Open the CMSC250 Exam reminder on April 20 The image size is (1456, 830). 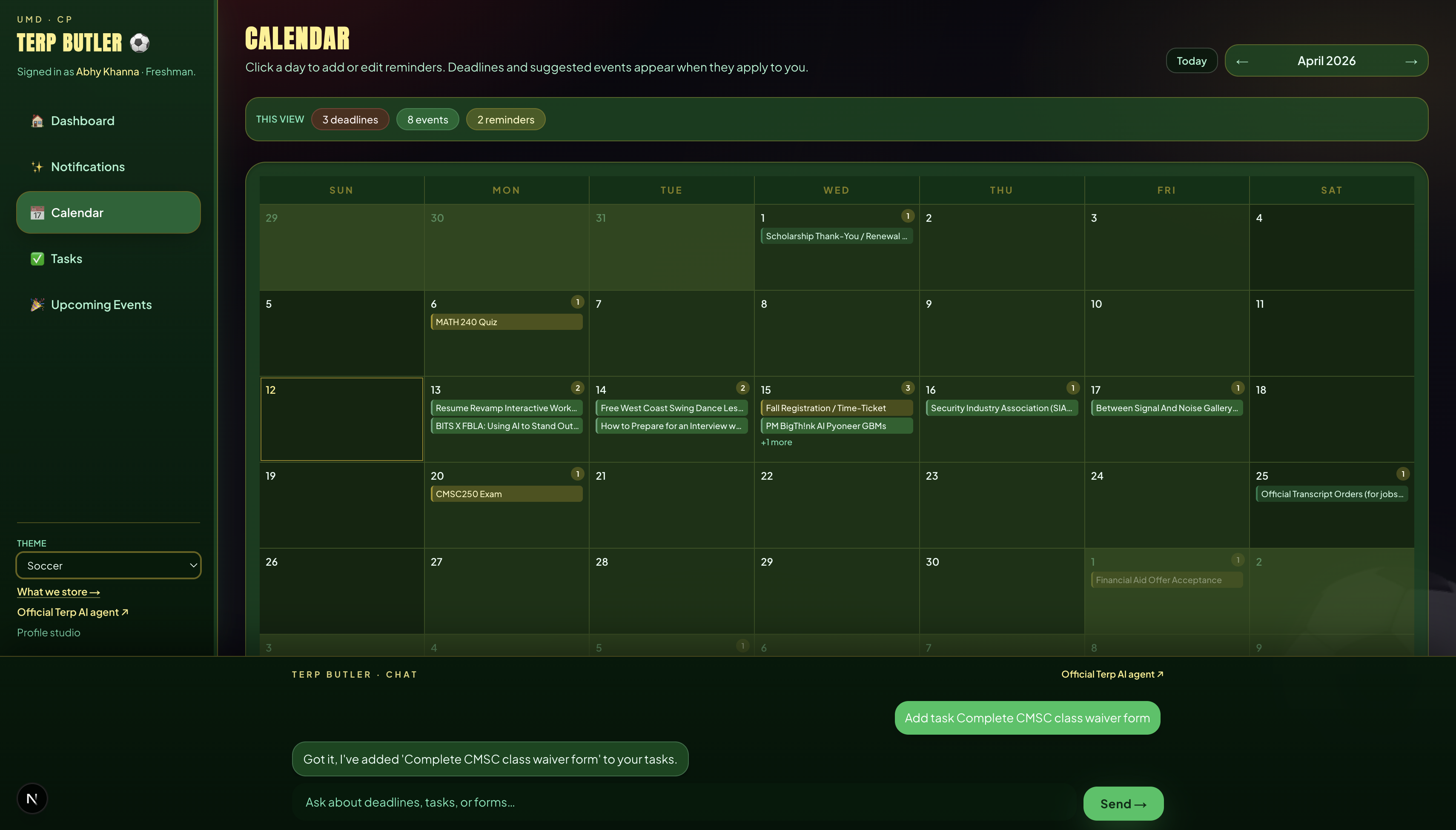point(506,494)
